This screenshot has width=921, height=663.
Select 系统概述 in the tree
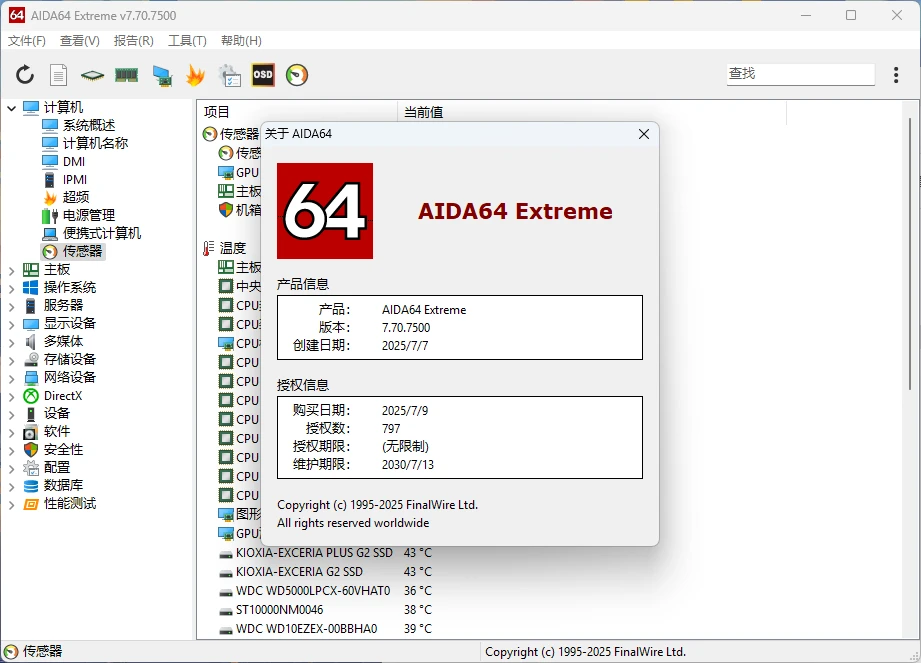(89, 125)
